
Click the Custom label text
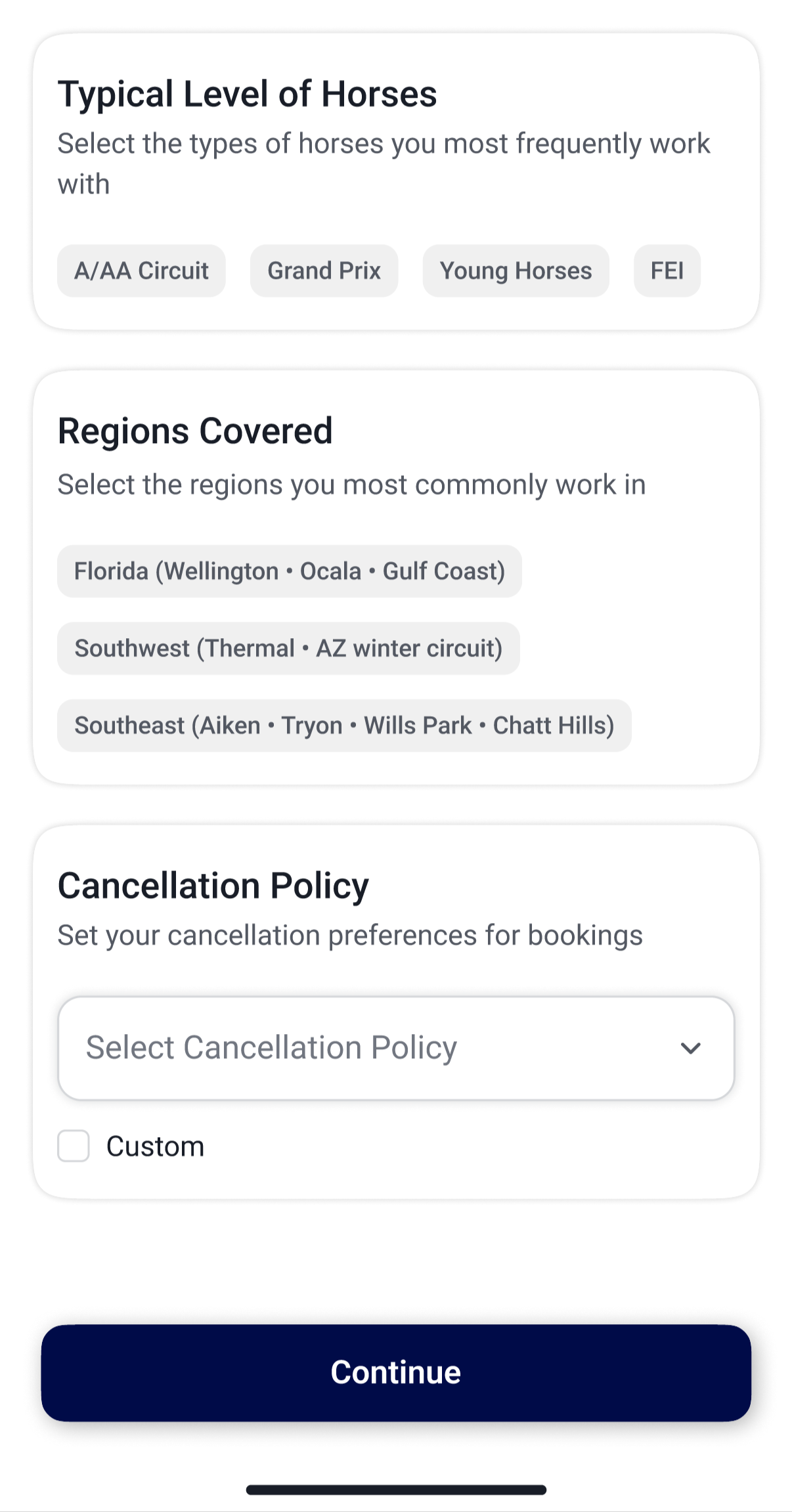coord(155,1146)
